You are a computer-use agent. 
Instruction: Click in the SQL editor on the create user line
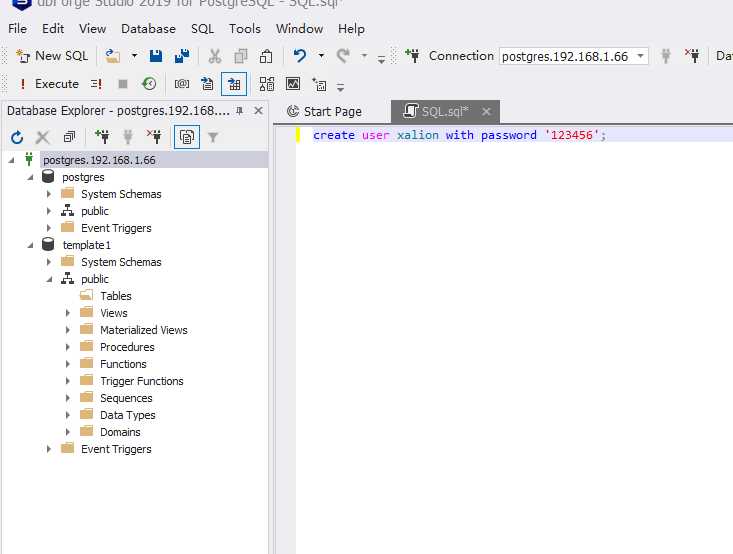click(459, 135)
